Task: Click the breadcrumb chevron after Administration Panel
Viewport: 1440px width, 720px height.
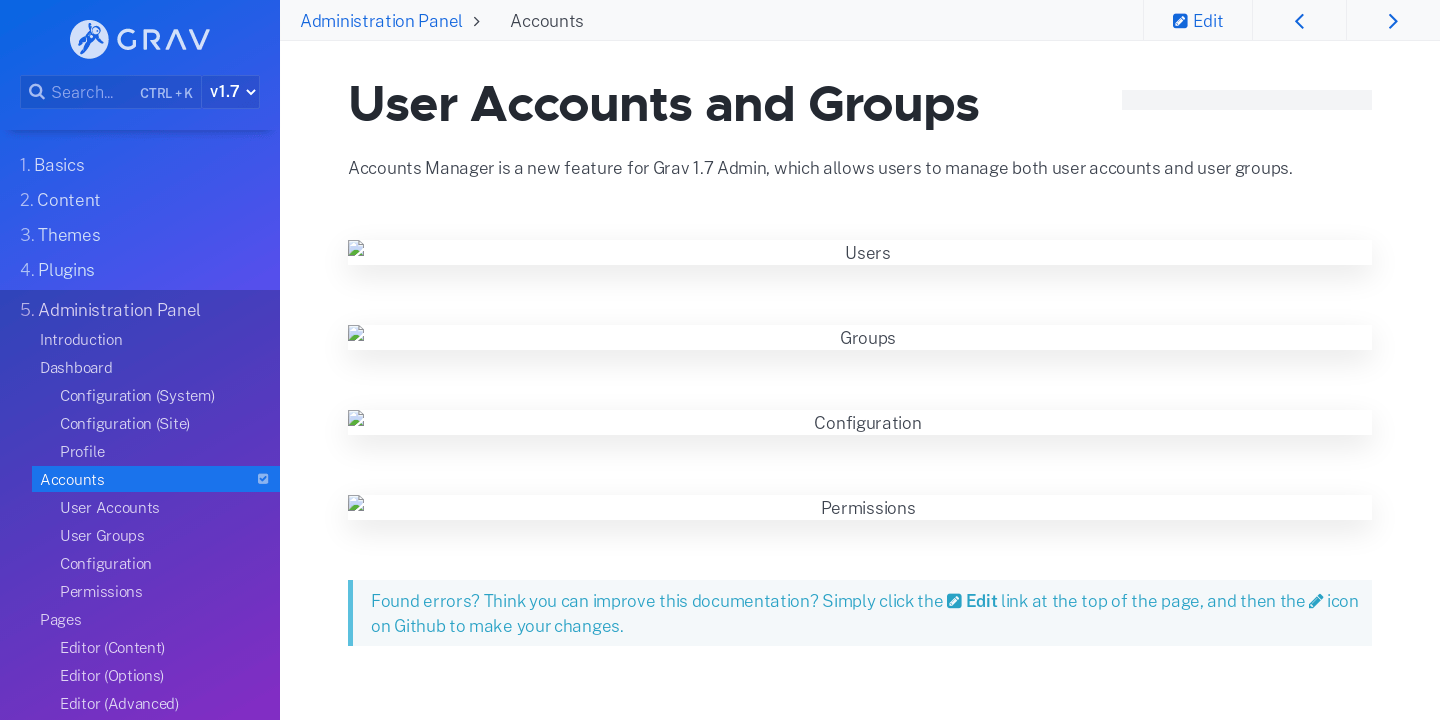Action: (x=477, y=20)
